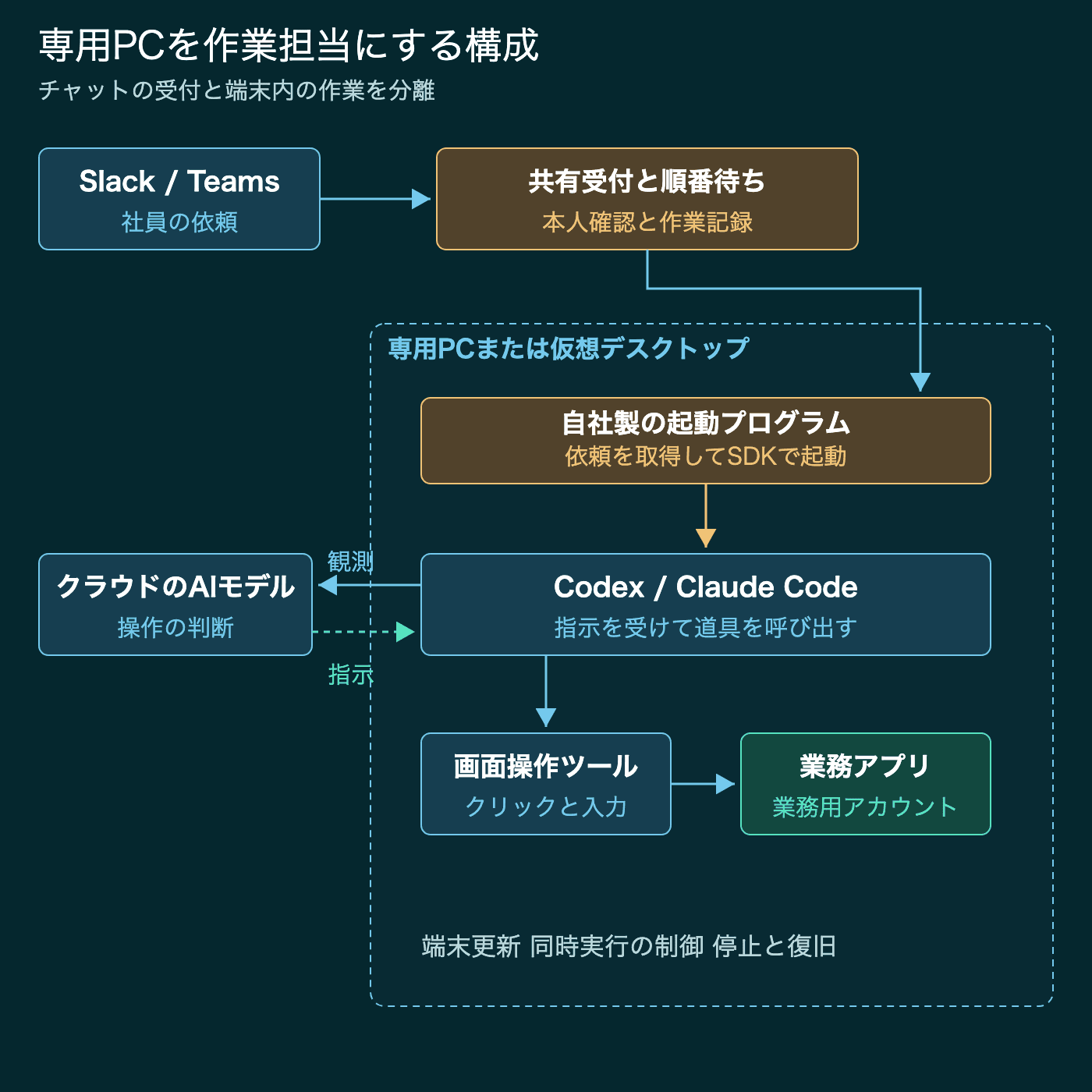Viewport: 1092px width, 1092px height.
Task: Select the text 指示を受けて道具を呼び出す
Action: [x=706, y=627]
